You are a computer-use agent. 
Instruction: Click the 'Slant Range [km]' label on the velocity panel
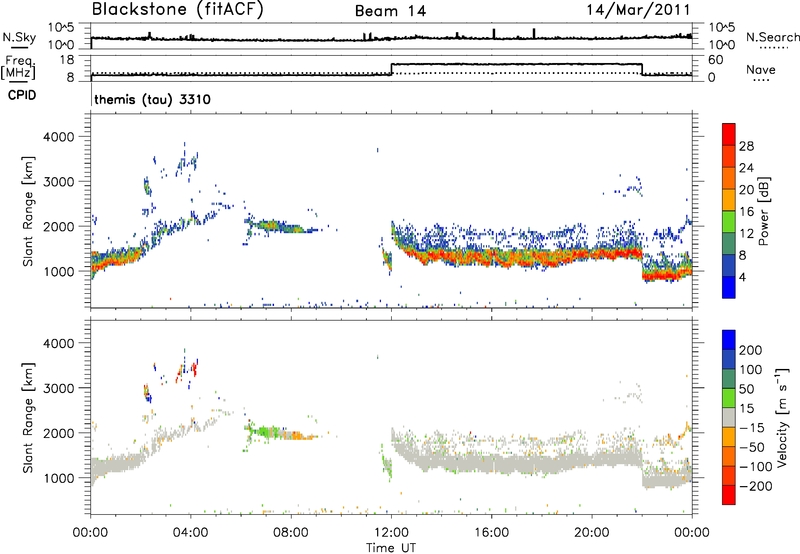pyautogui.click(x=28, y=417)
